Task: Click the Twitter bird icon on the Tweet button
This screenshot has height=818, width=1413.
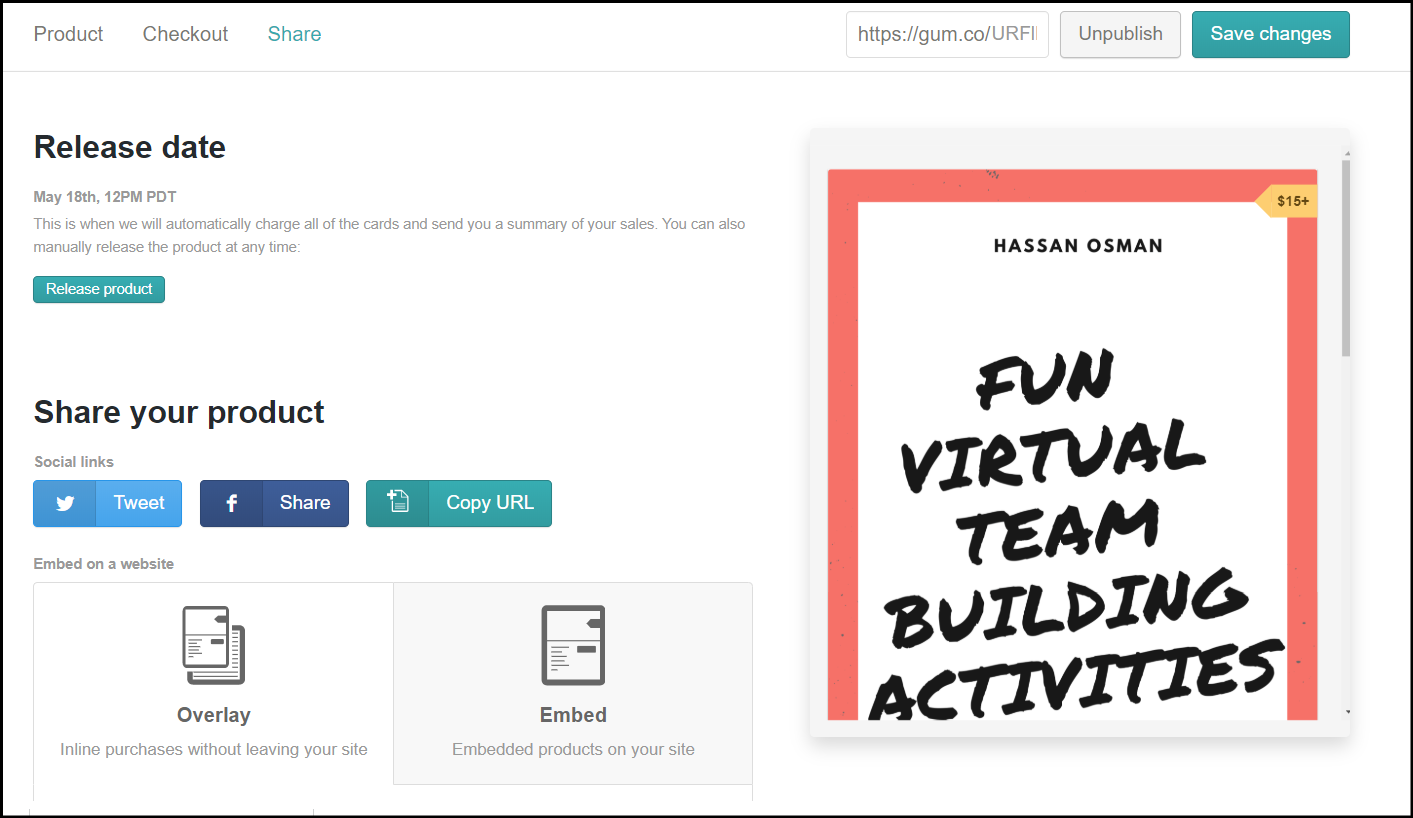Action: click(x=64, y=503)
